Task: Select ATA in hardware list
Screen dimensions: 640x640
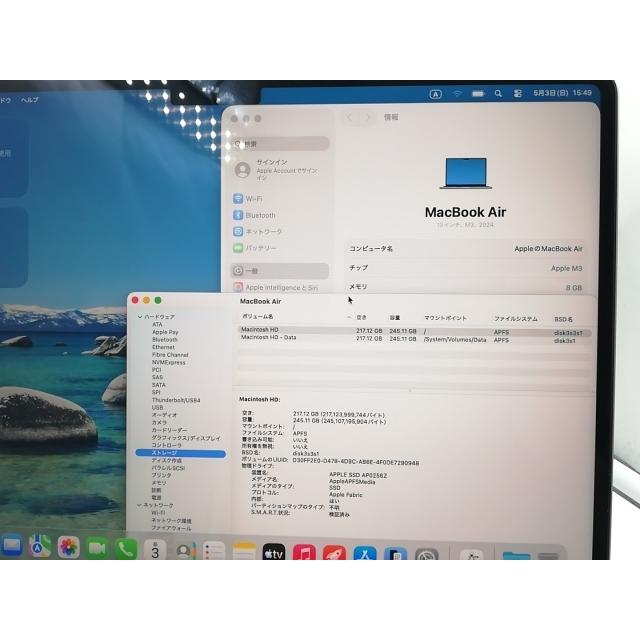Action: (x=157, y=324)
